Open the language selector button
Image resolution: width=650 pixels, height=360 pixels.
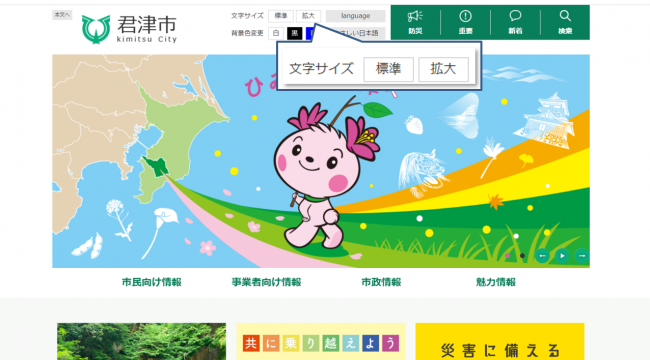[356, 16]
